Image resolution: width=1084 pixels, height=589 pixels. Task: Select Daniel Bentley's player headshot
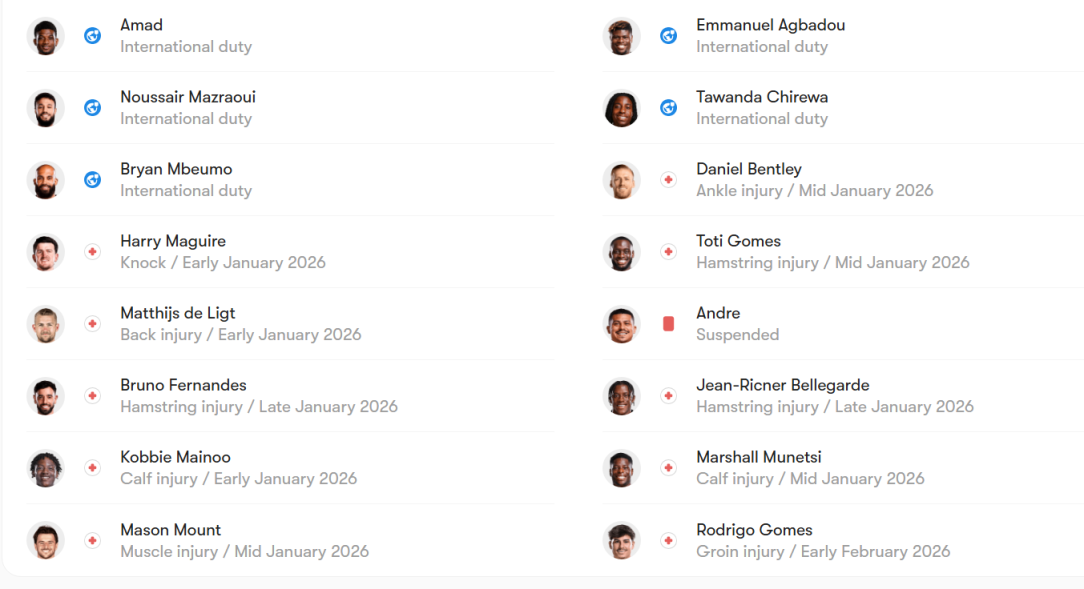click(x=621, y=180)
